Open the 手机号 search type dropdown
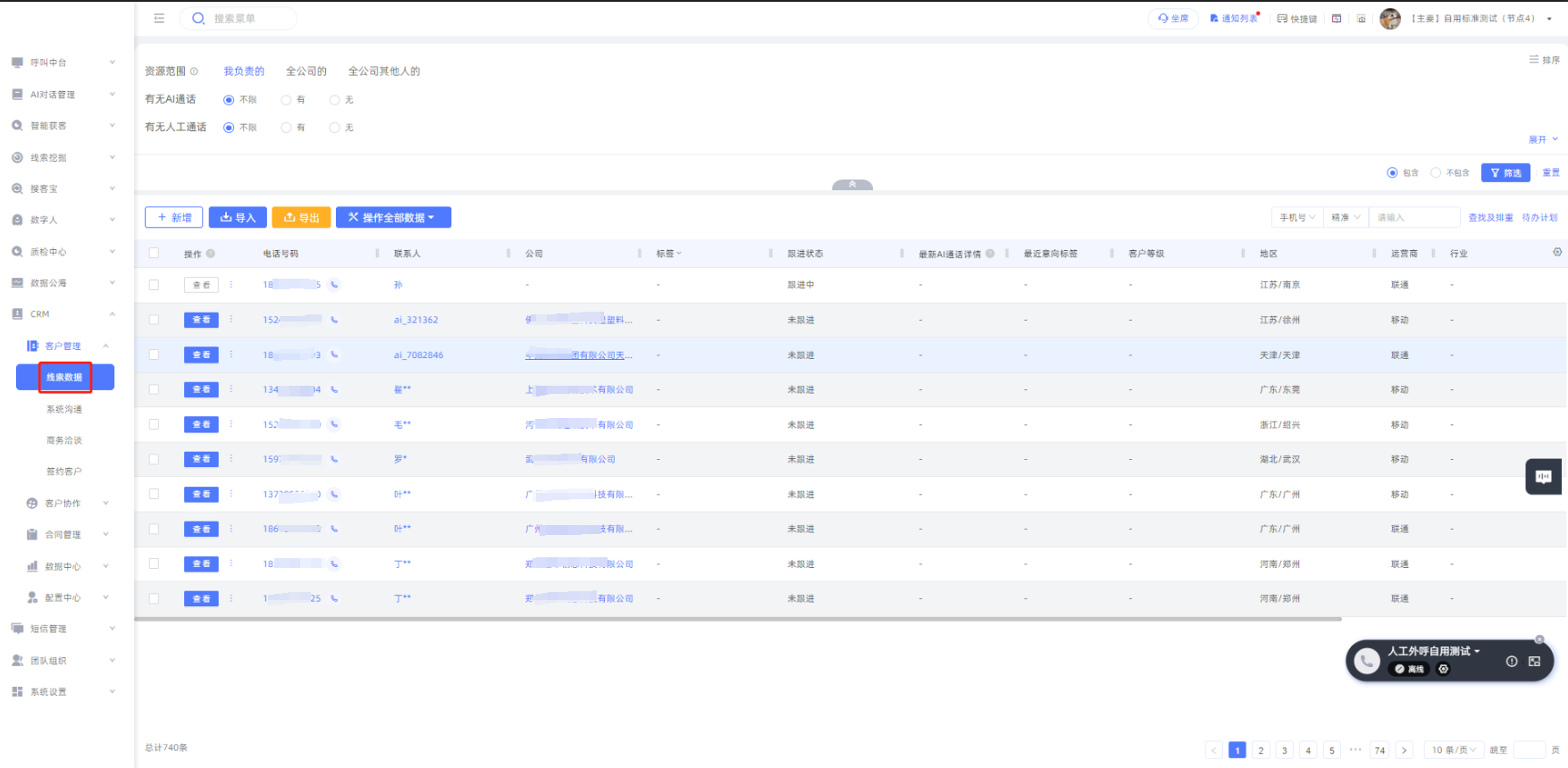Viewport: 1568px width, 768px height. (1296, 218)
